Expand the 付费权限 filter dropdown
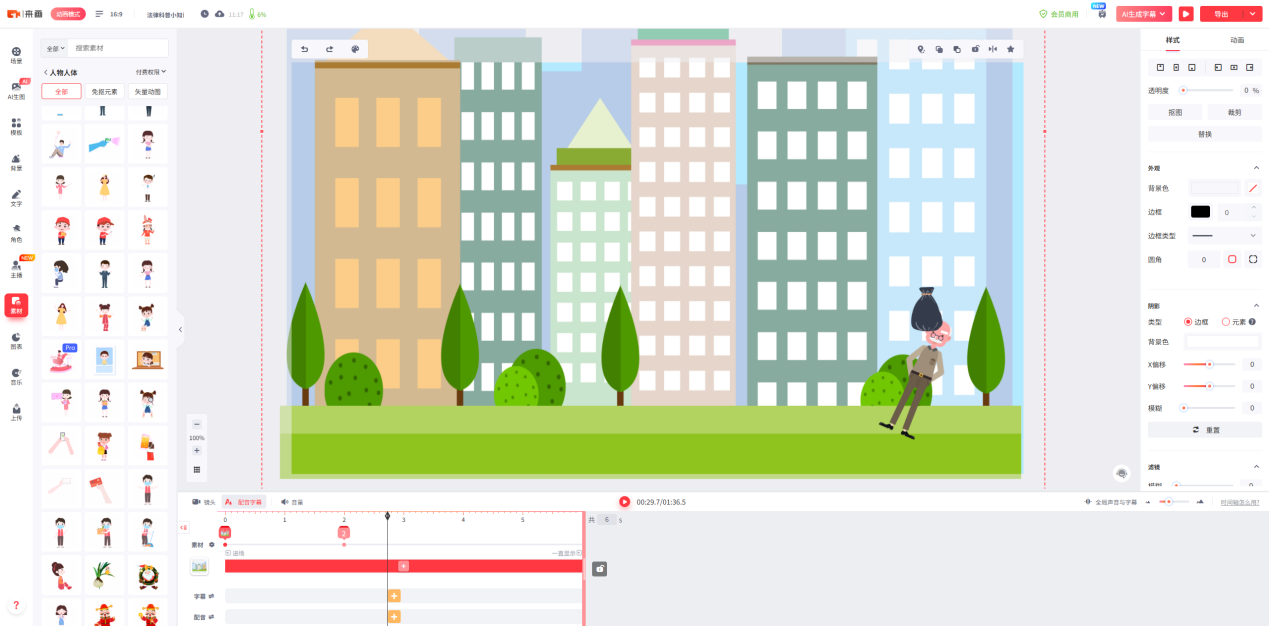Screen dimensions: 1269x626 coord(151,72)
